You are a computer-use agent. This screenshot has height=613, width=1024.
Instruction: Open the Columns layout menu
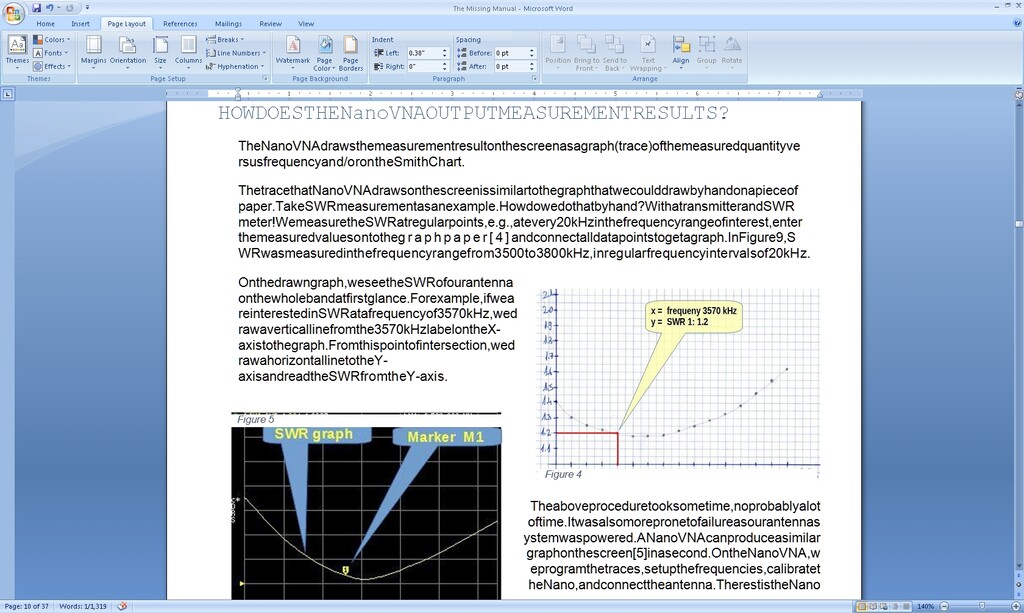188,52
